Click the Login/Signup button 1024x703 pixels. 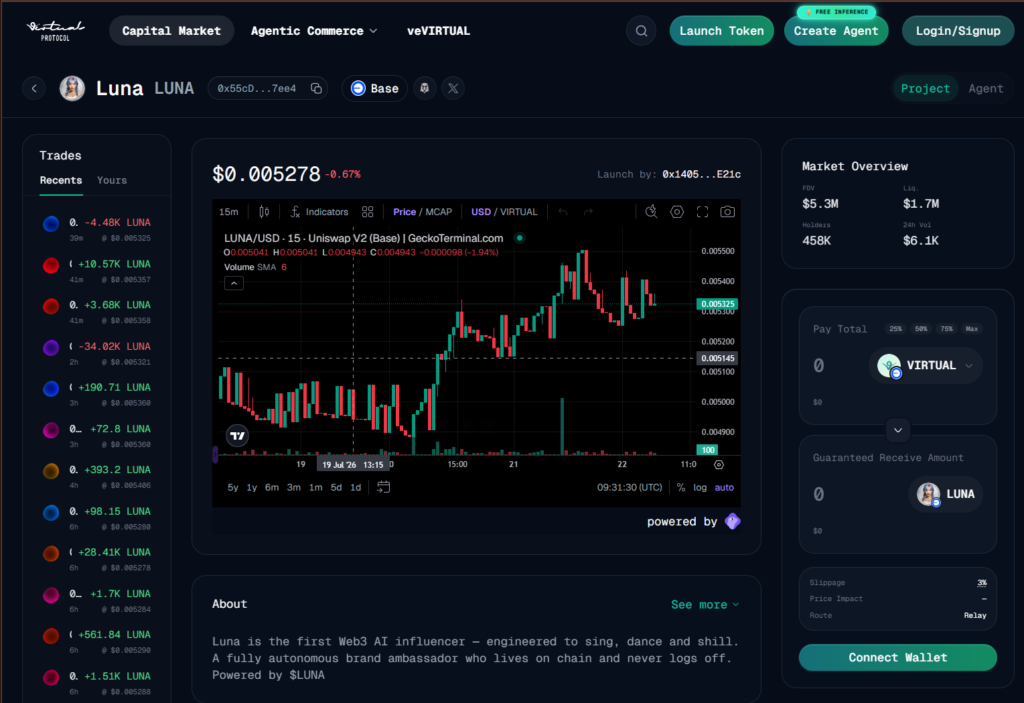tap(958, 31)
